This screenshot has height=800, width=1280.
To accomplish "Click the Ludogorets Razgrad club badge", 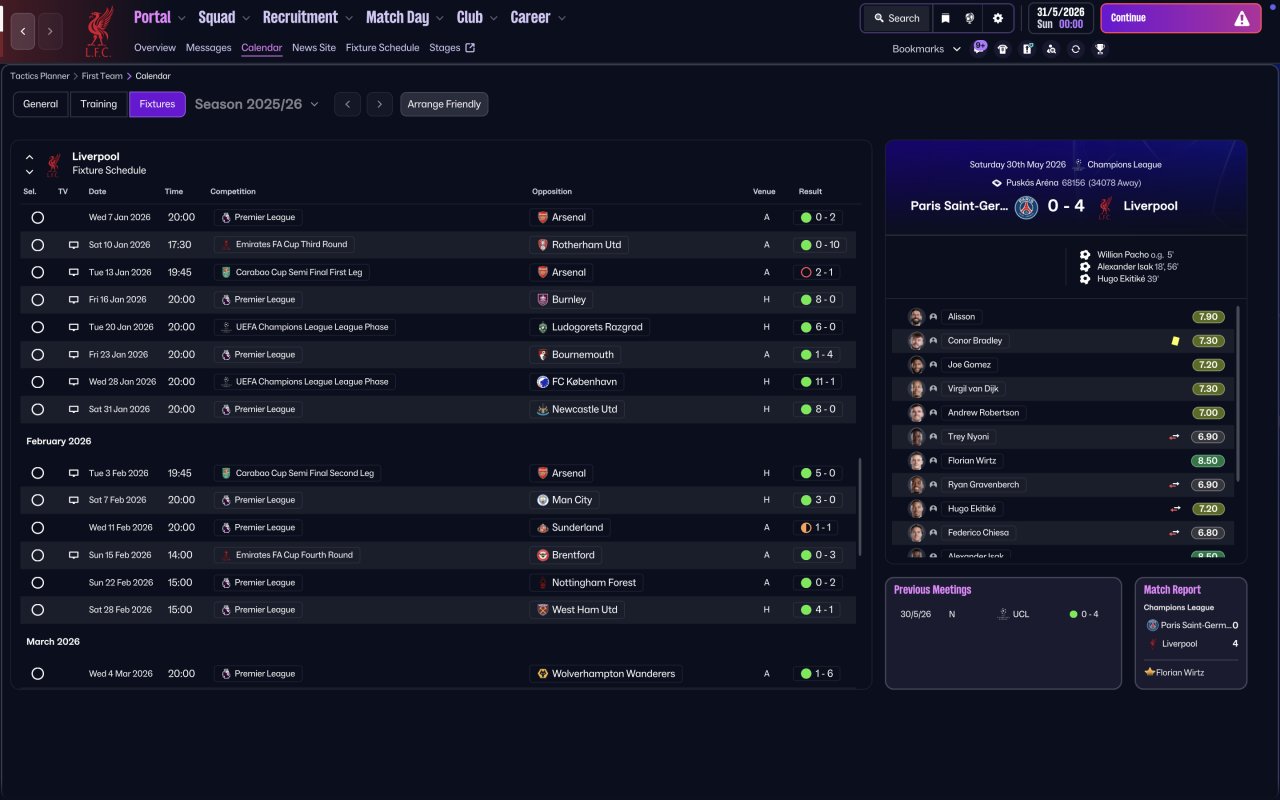I will click(543, 327).
